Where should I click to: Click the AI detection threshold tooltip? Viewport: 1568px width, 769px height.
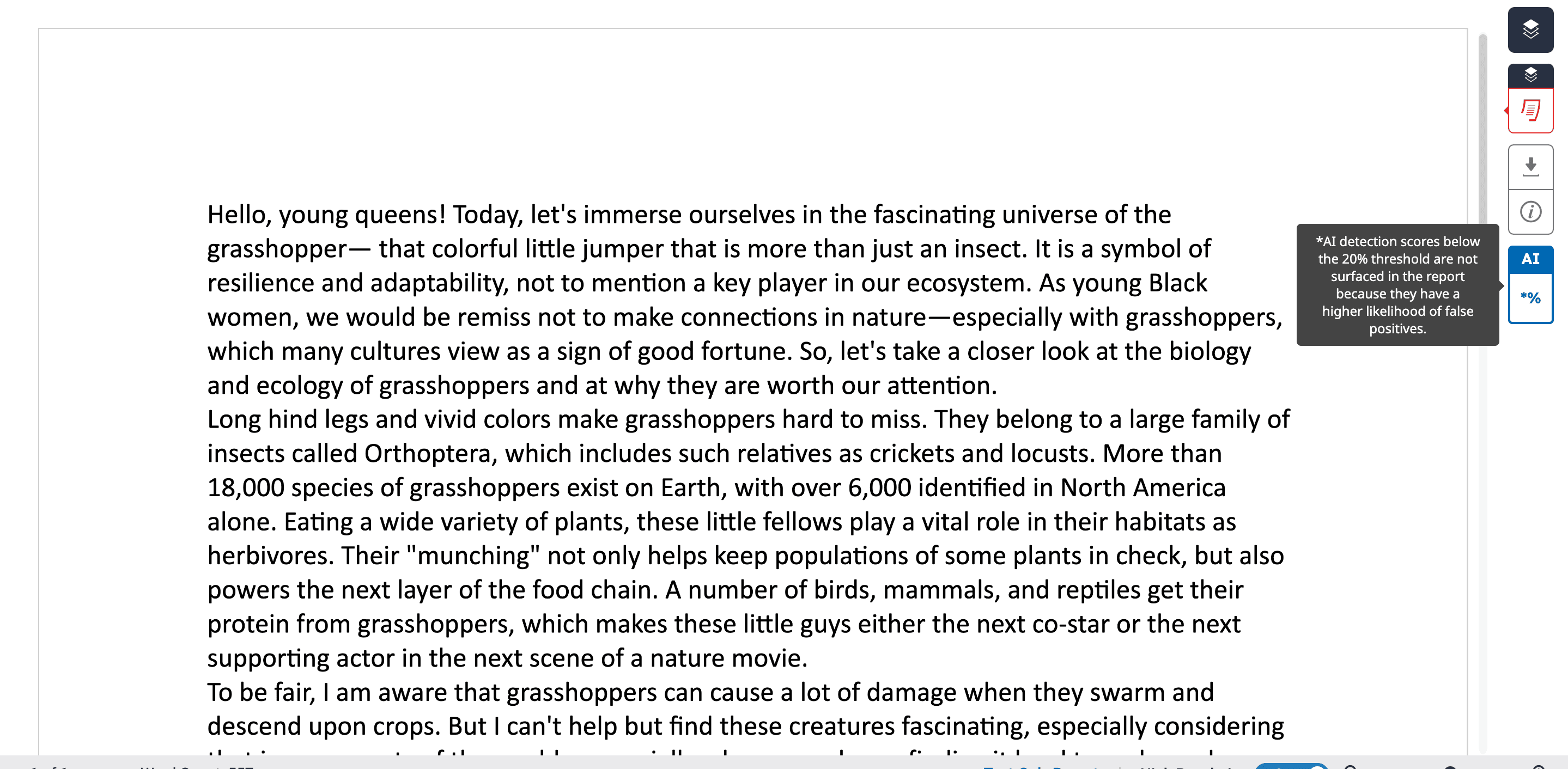tap(1397, 285)
